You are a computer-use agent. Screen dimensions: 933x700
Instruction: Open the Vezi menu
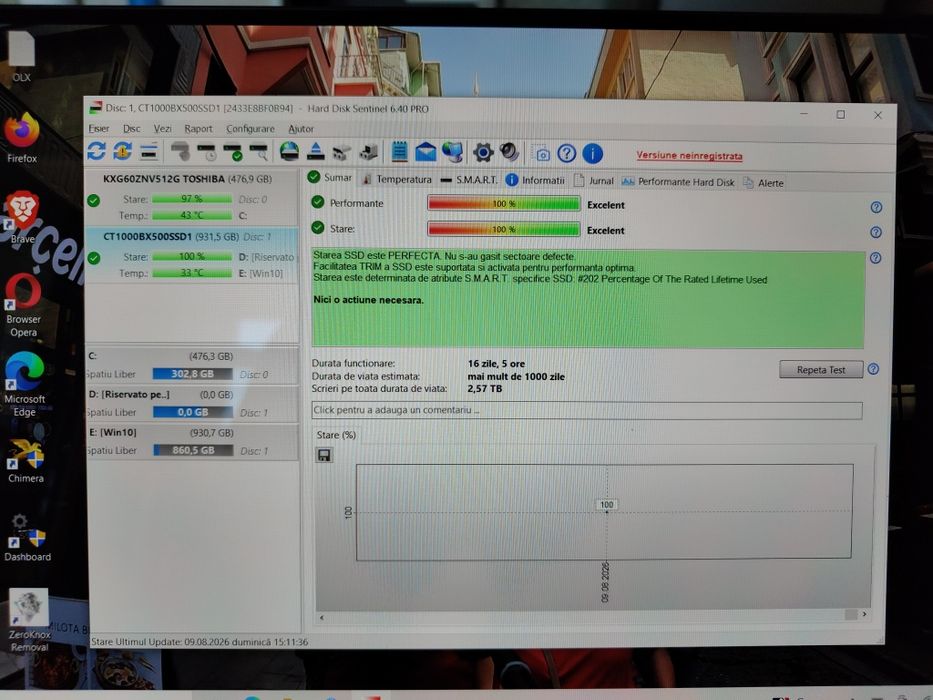[x=162, y=129]
